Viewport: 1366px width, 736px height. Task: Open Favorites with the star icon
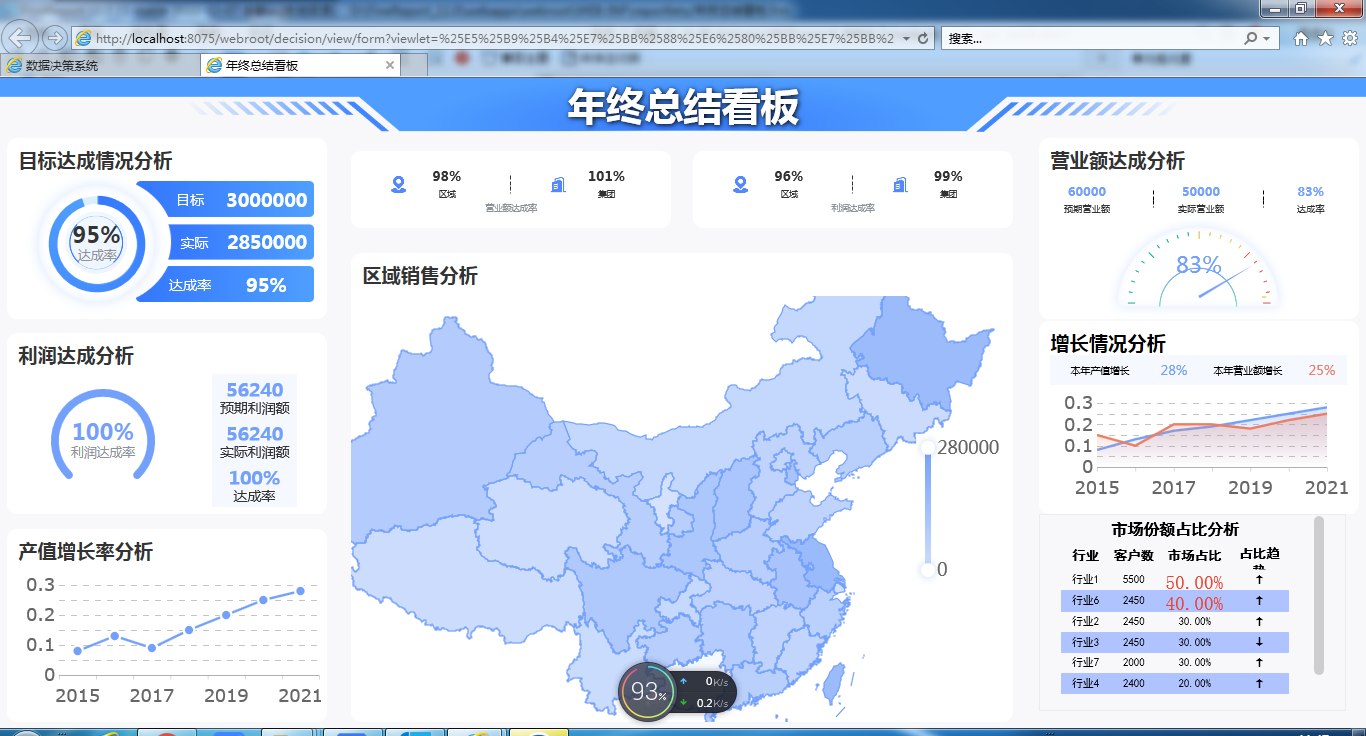[1325, 39]
